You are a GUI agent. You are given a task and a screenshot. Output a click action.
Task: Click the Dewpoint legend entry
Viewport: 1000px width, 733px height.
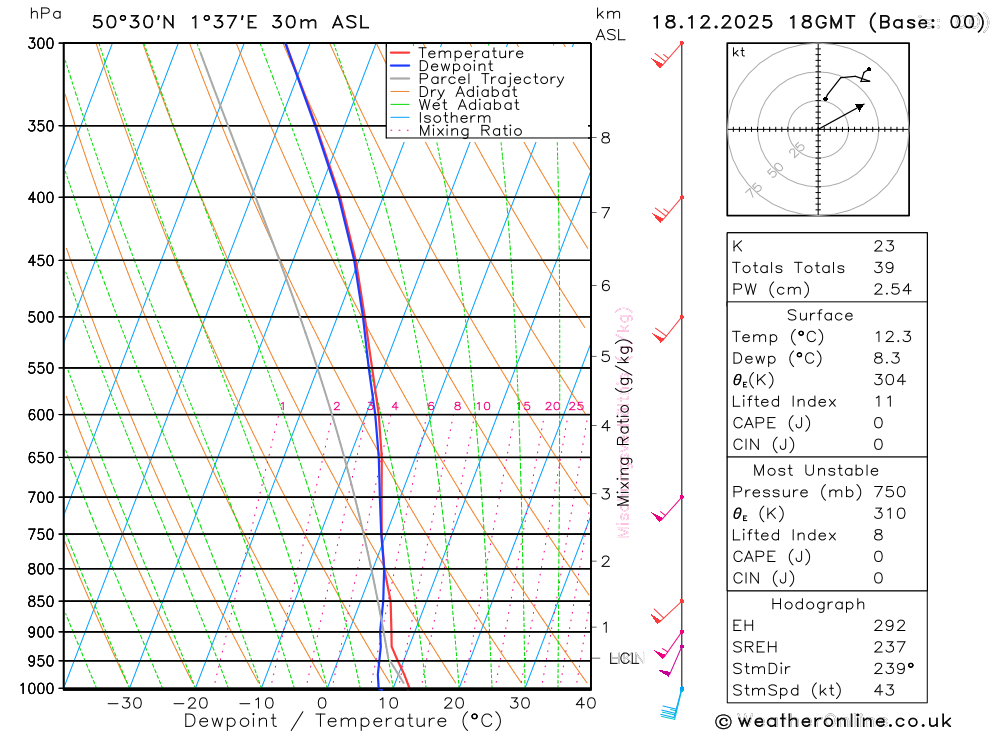441,66
